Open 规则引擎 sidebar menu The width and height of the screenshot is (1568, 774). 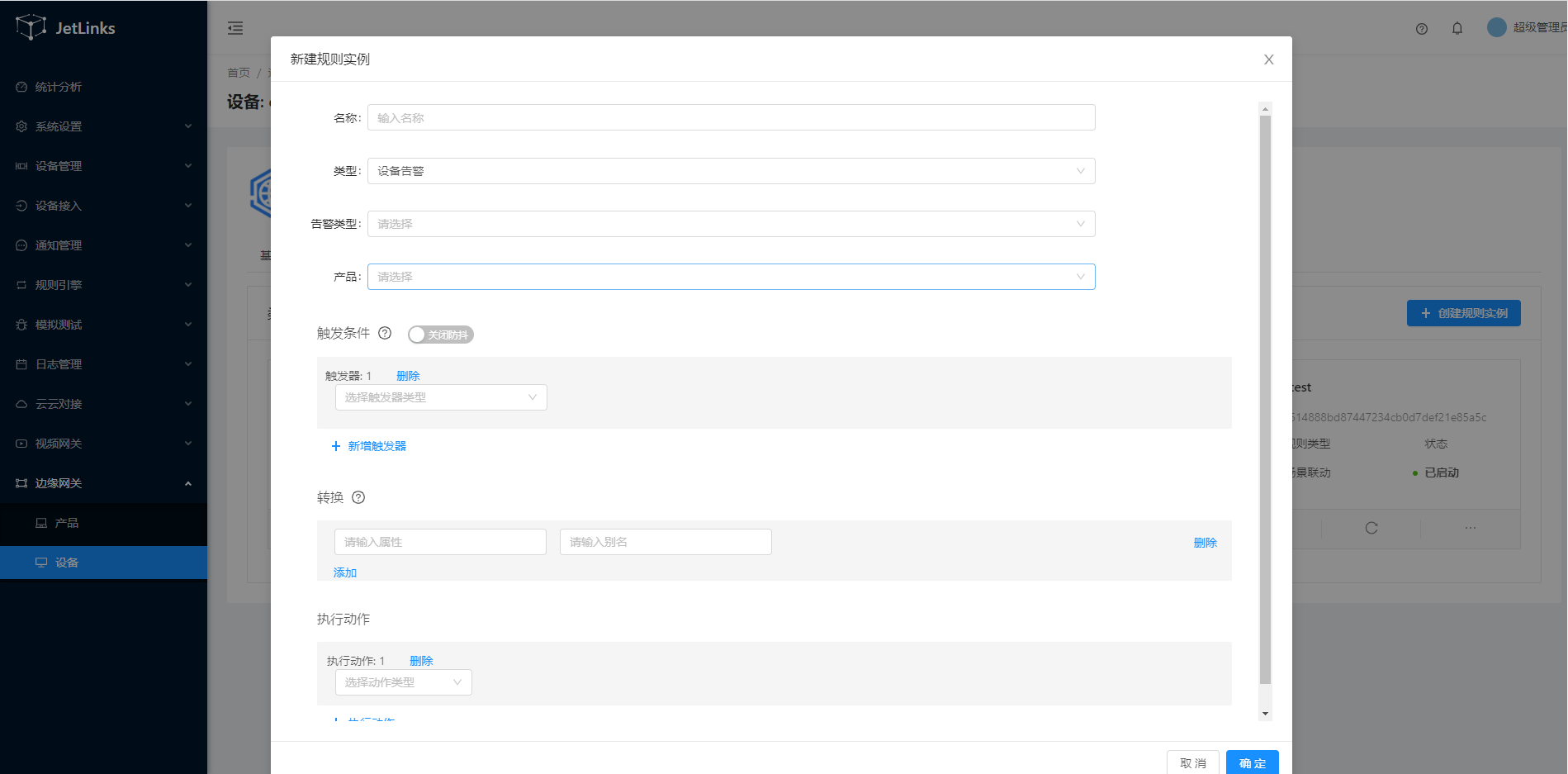click(x=103, y=285)
